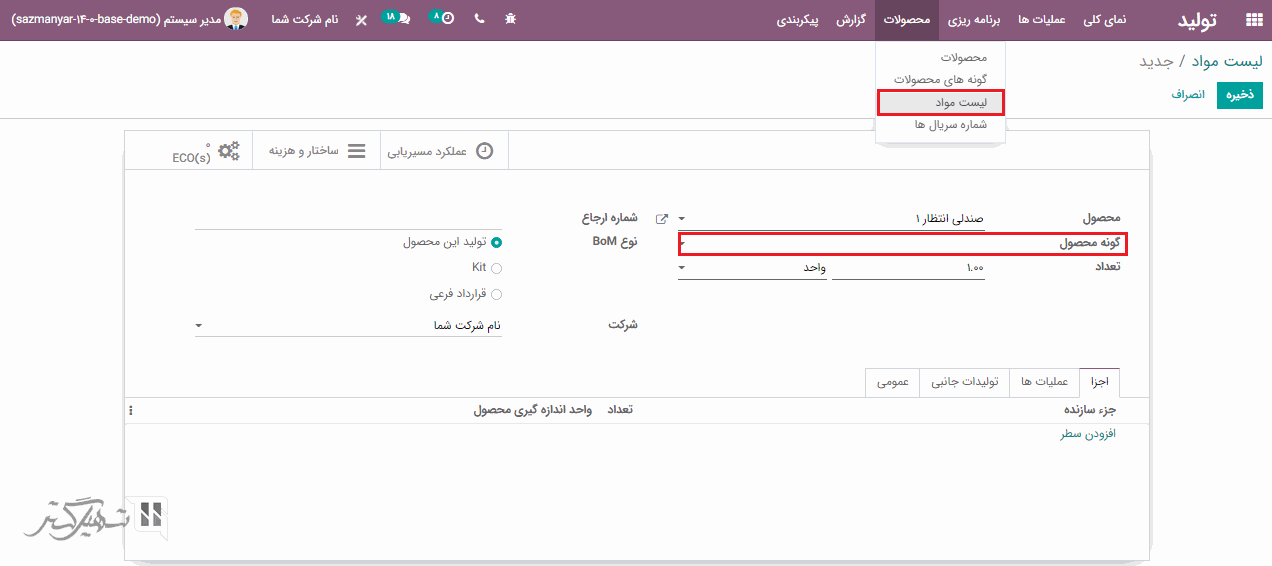
Task: Open external link icon beside product field
Action: [x=661, y=218]
